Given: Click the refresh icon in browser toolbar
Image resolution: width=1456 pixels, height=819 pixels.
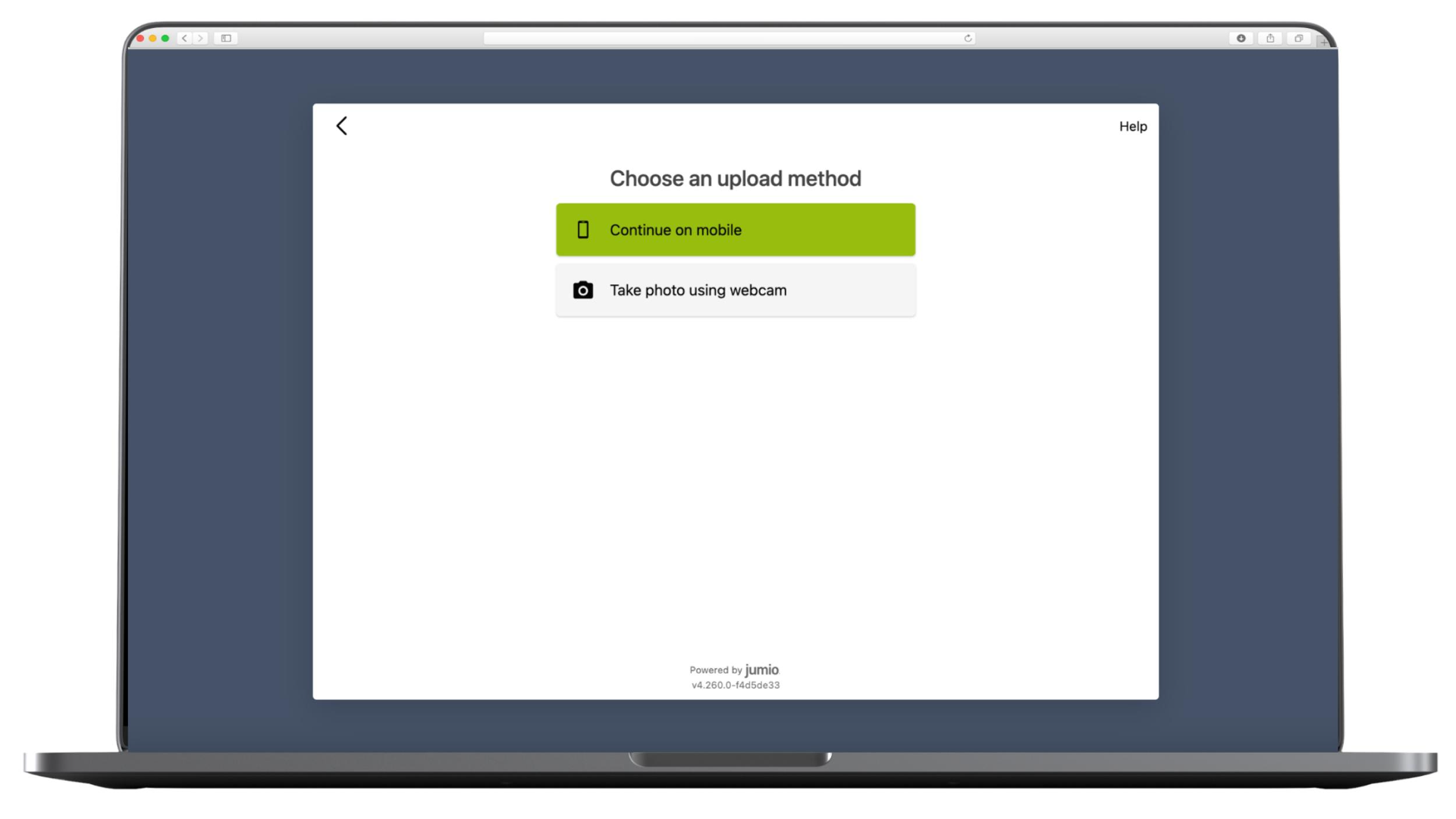Looking at the screenshot, I should click(968, 38).
